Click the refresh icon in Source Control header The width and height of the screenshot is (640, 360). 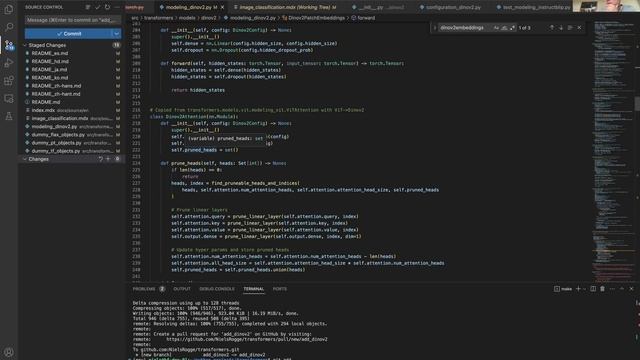pos(107,7)
